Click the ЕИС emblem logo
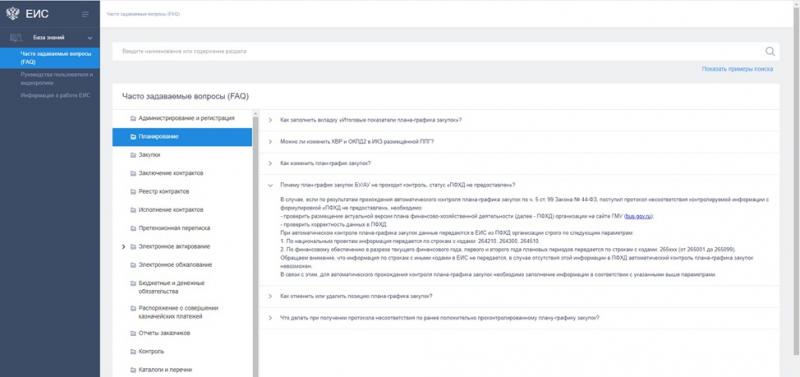800x377 pixels. click(13, 14)
